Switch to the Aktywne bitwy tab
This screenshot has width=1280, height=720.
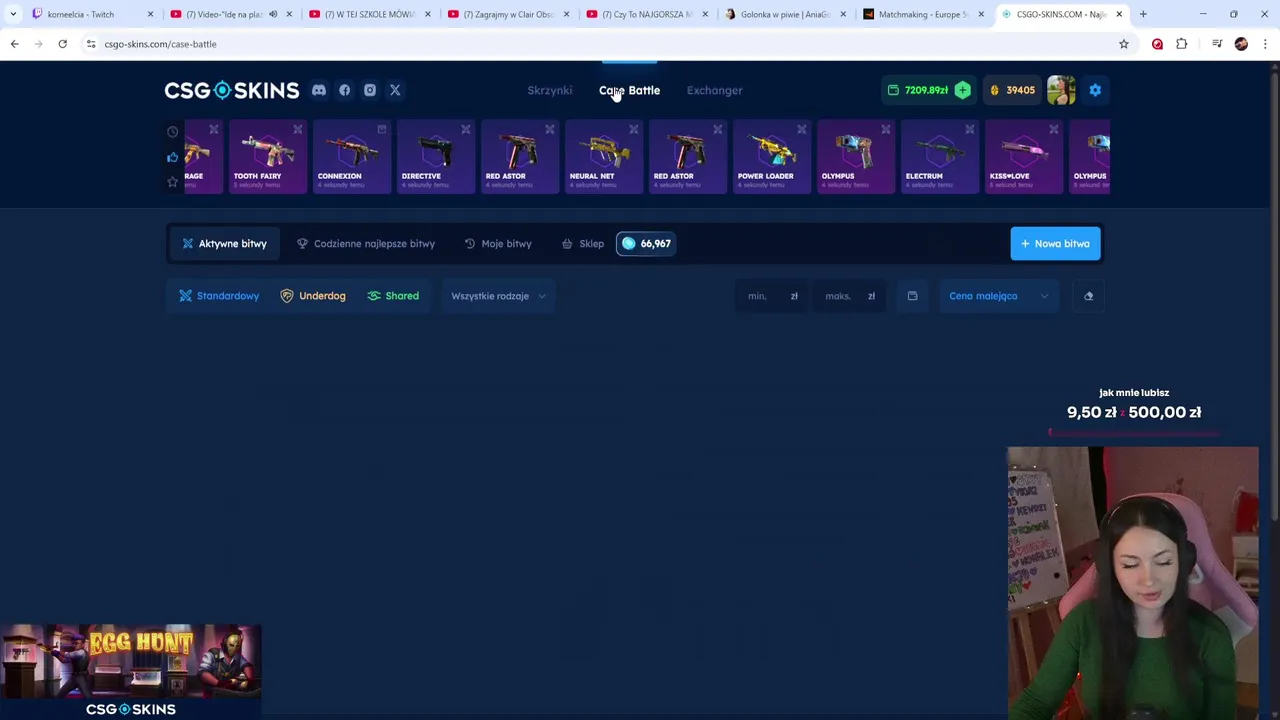(x=224, y=244)
